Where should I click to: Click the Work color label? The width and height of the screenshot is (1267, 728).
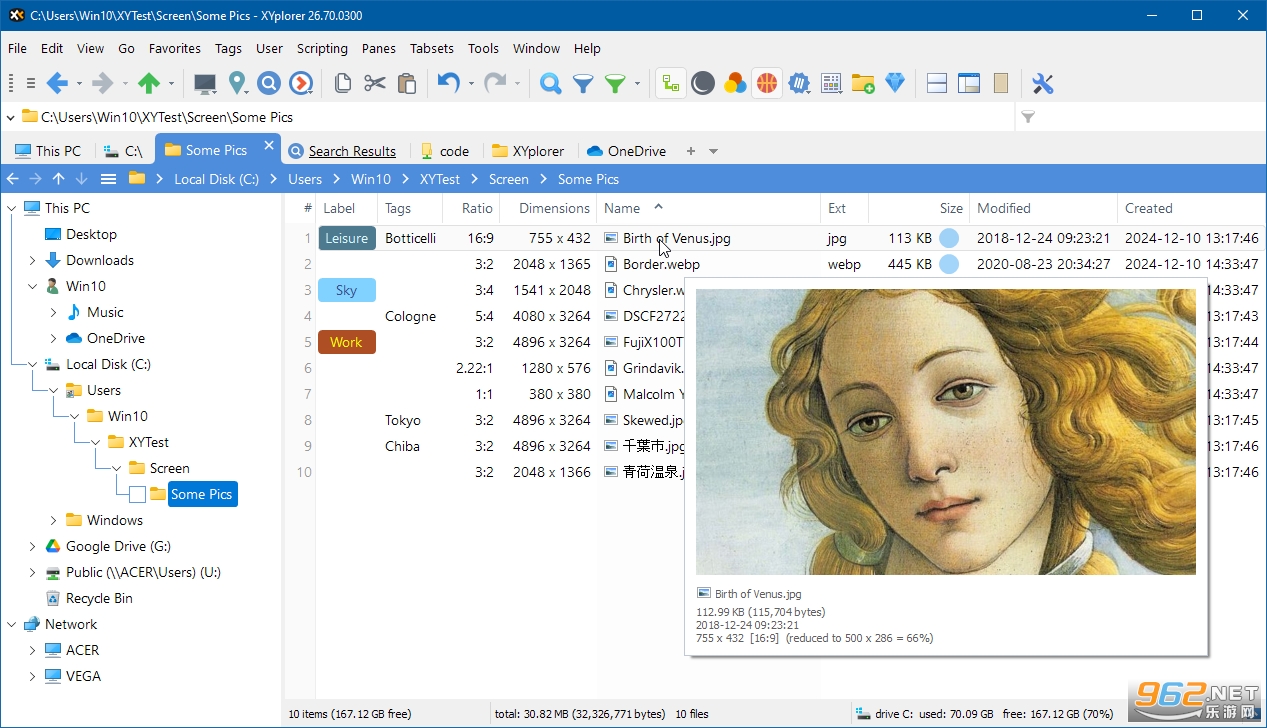point(347,342)
